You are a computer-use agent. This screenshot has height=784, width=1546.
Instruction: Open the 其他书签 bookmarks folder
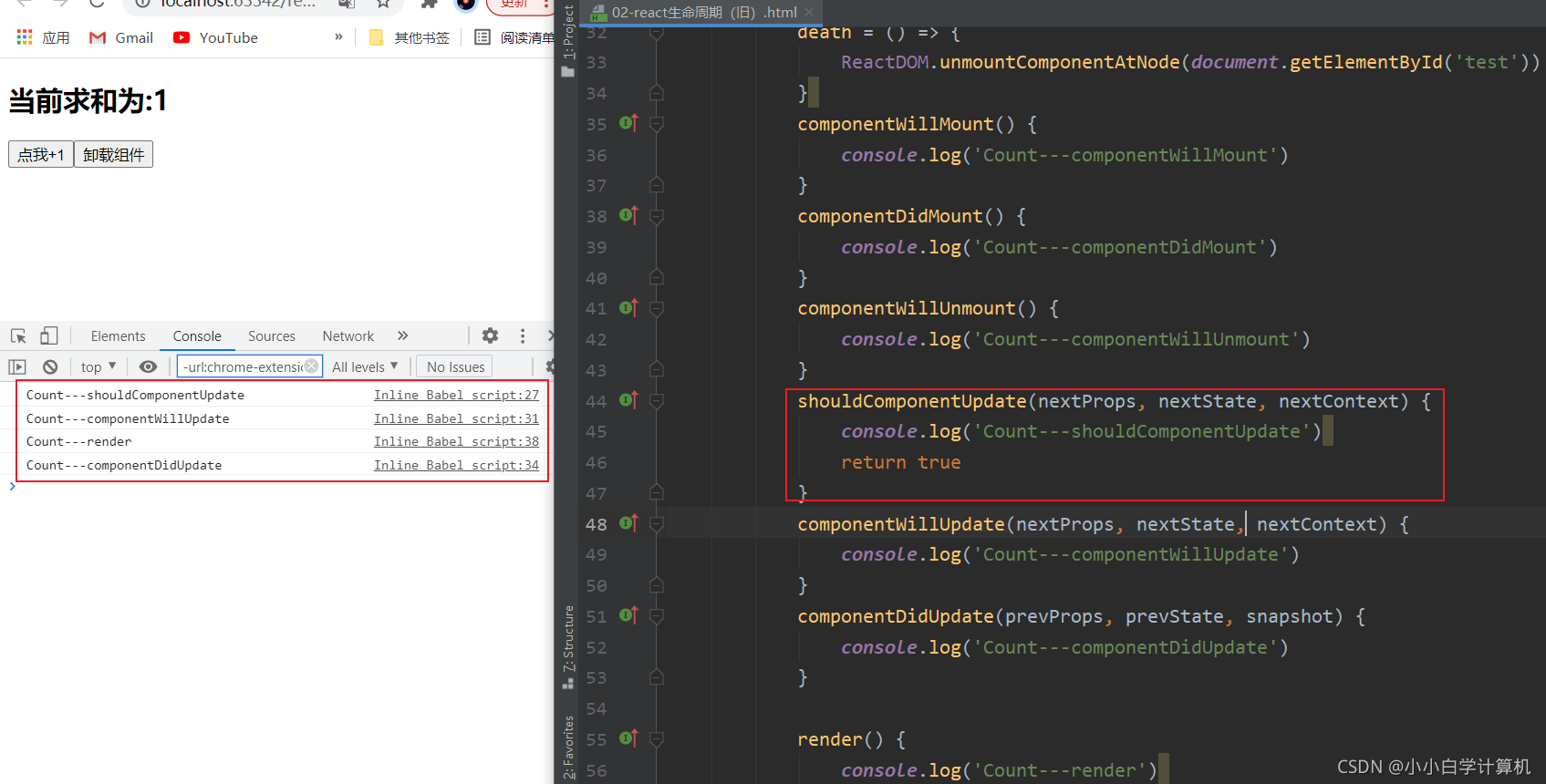pos(410,37)
